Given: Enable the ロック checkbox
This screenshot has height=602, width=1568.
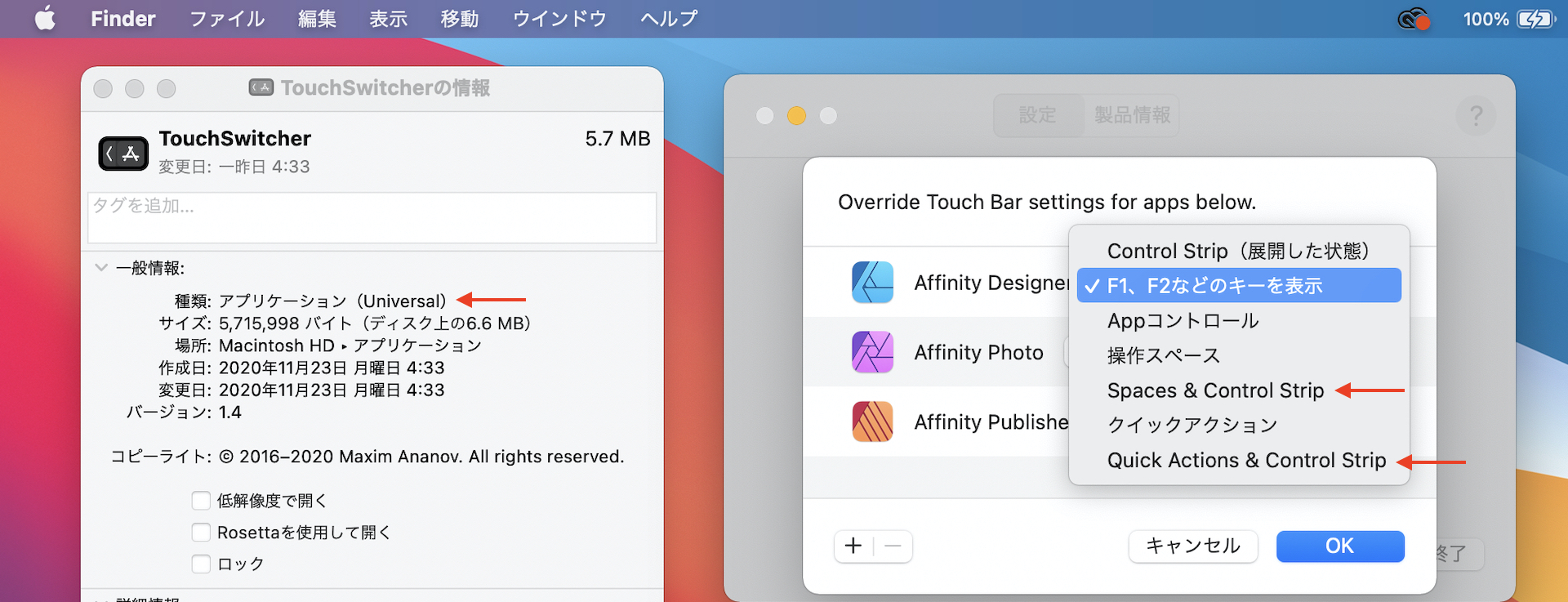Looking at the screenshot, I should 201,564.
